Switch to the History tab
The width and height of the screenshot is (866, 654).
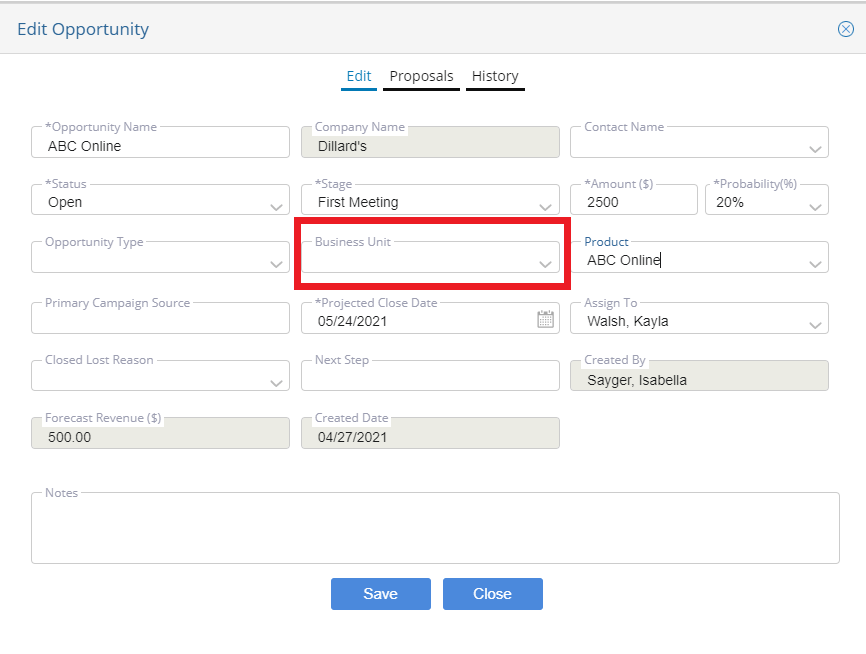tap(495, 76)
